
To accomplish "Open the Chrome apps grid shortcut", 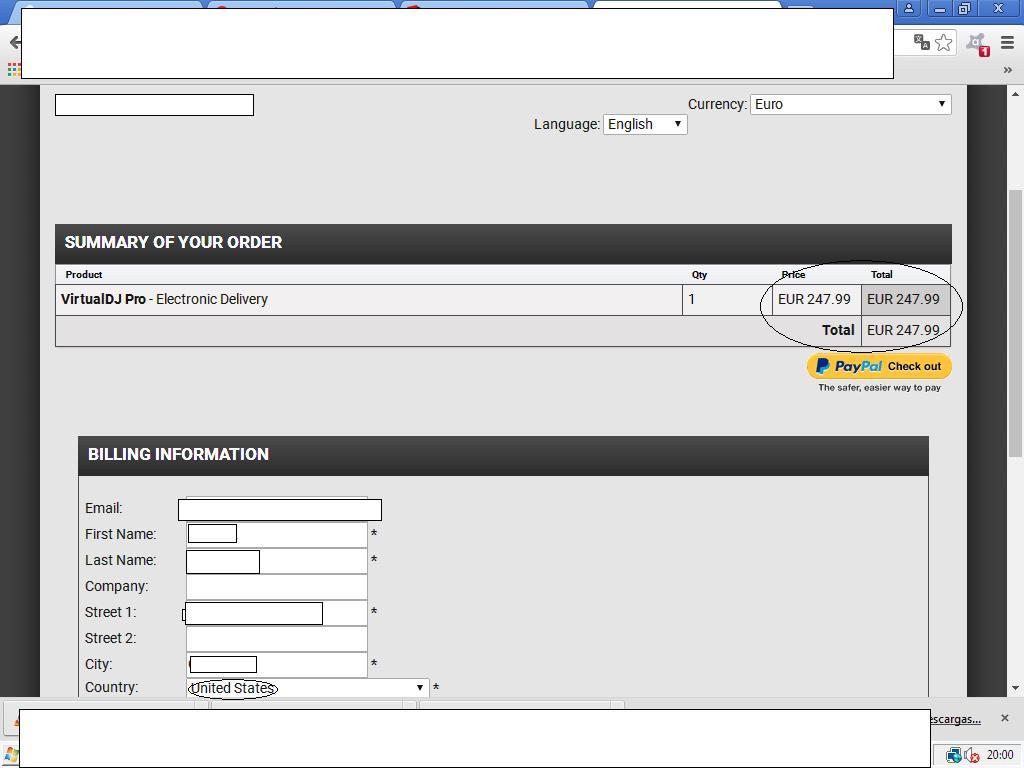I will (x=13, y=69).
